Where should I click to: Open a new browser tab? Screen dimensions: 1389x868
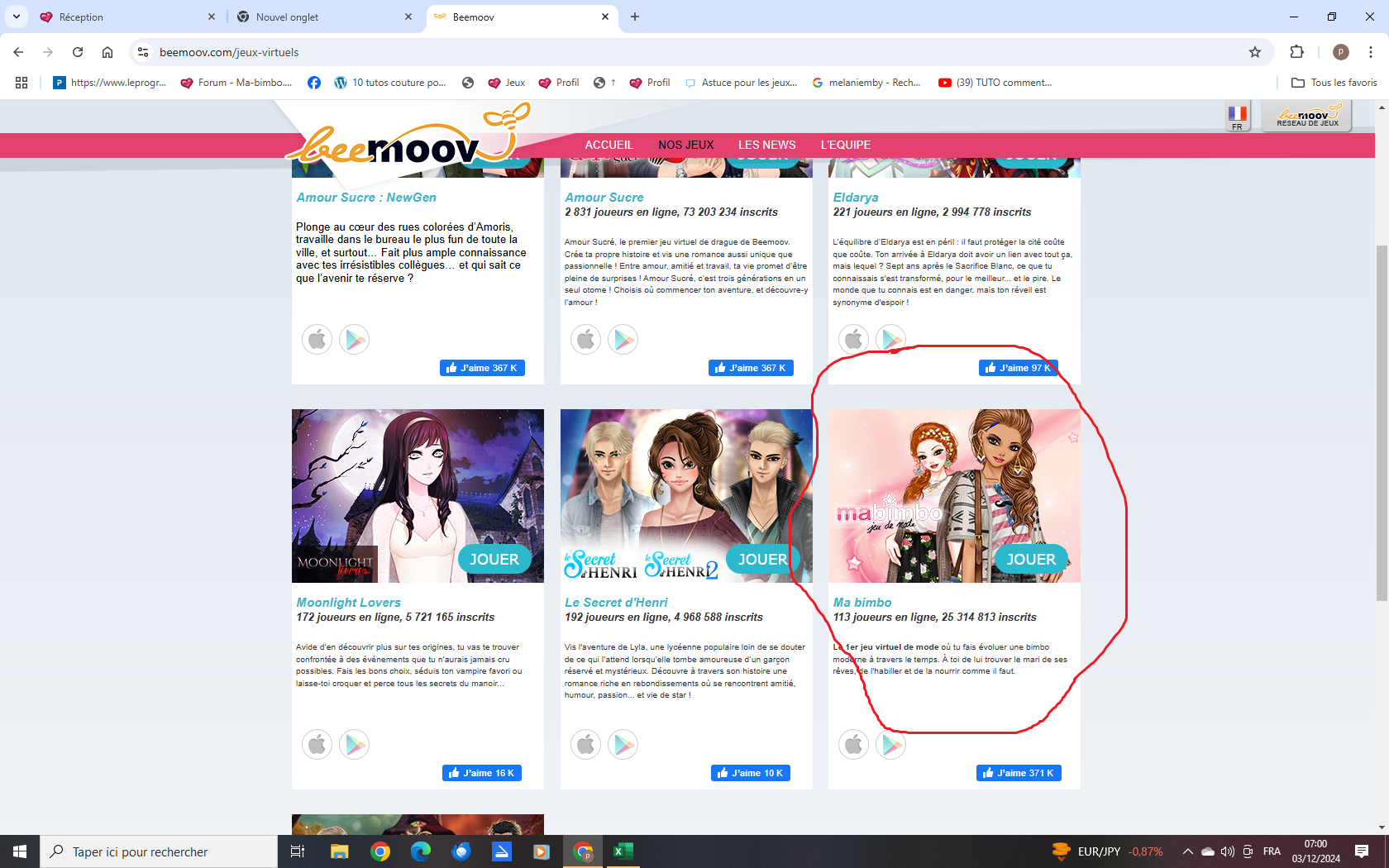tap(635, 17)
